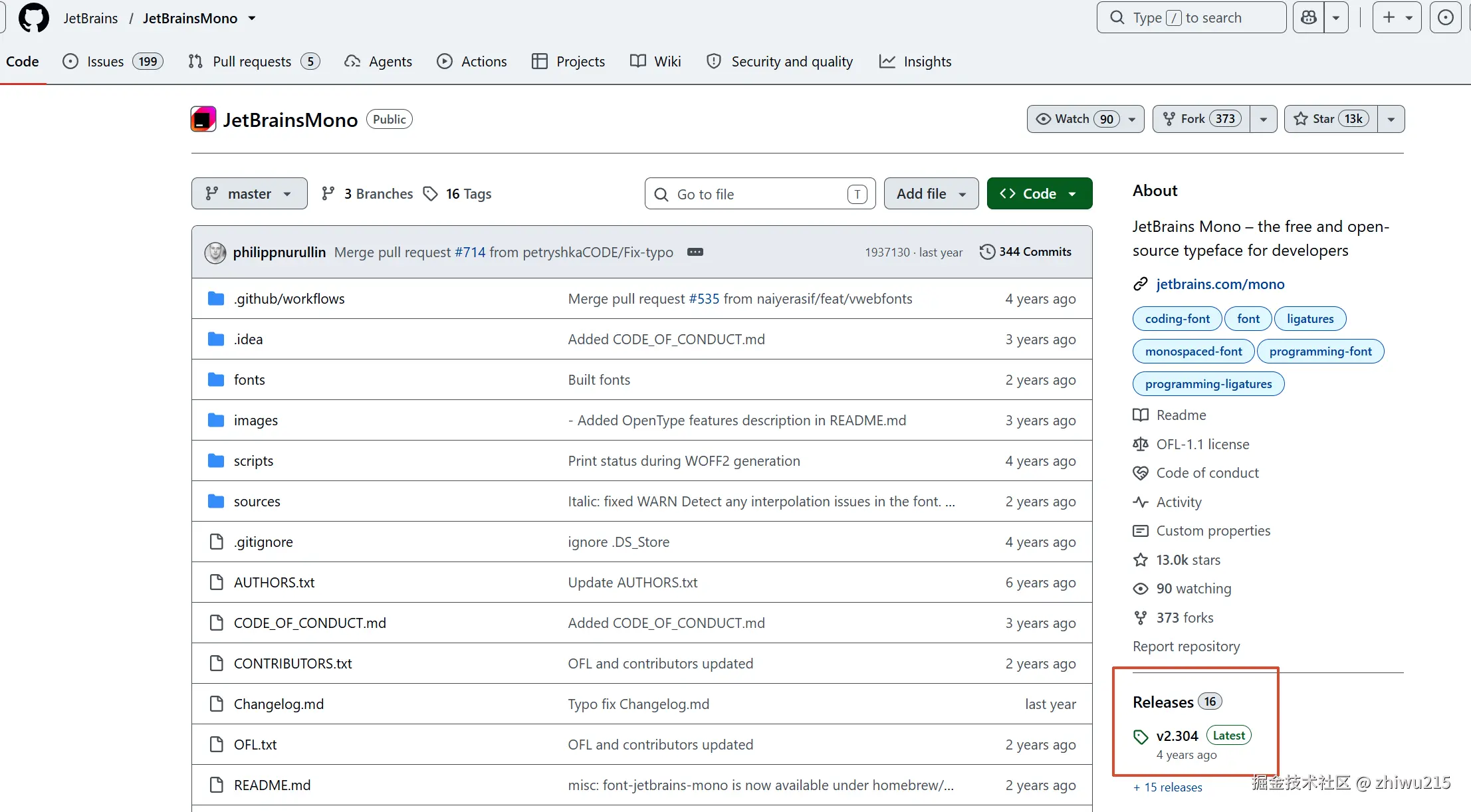Open the Projects tab
1471x812 pixels.
click(568, 61)
